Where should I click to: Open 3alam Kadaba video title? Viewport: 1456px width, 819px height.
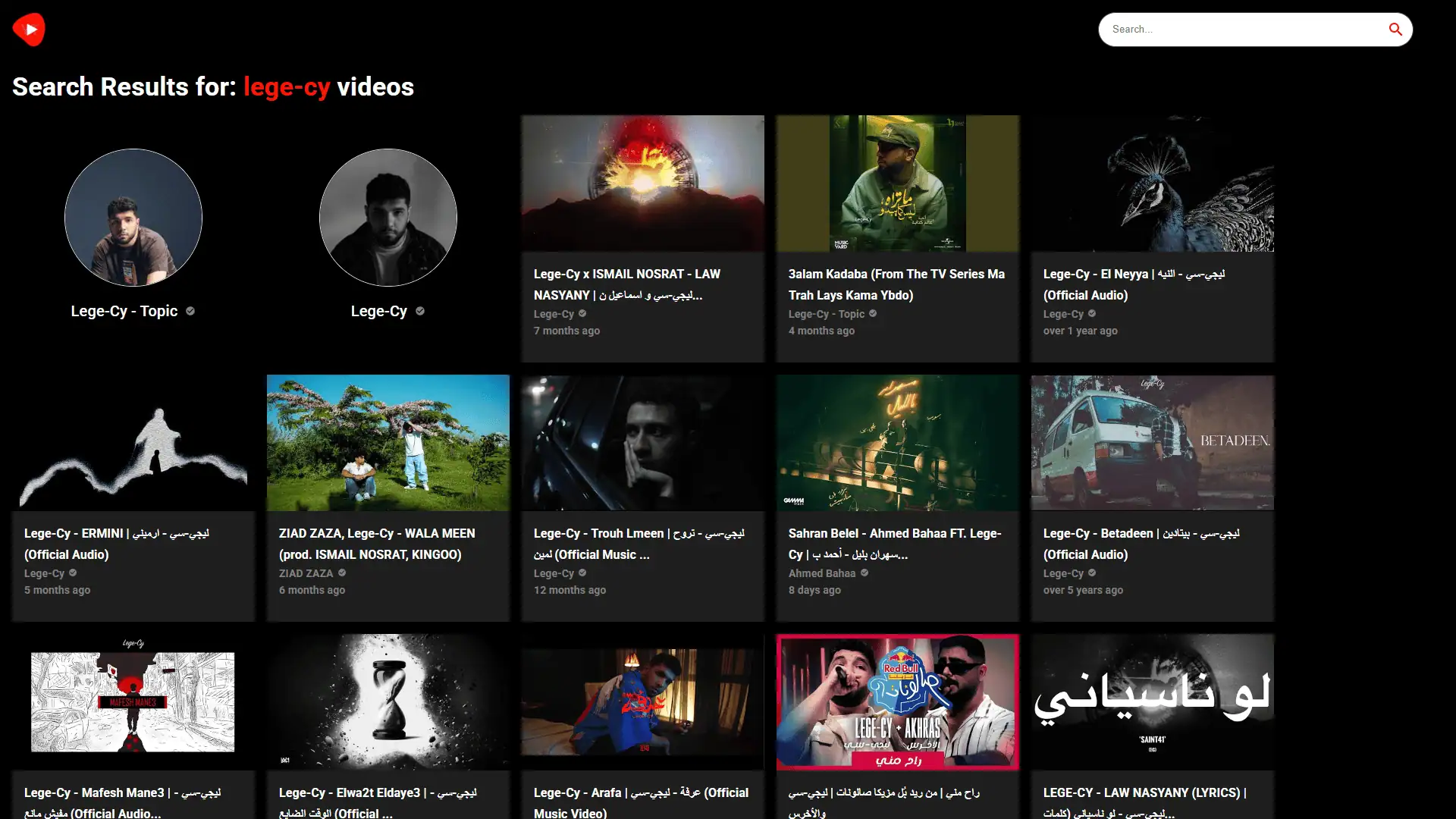896,284
